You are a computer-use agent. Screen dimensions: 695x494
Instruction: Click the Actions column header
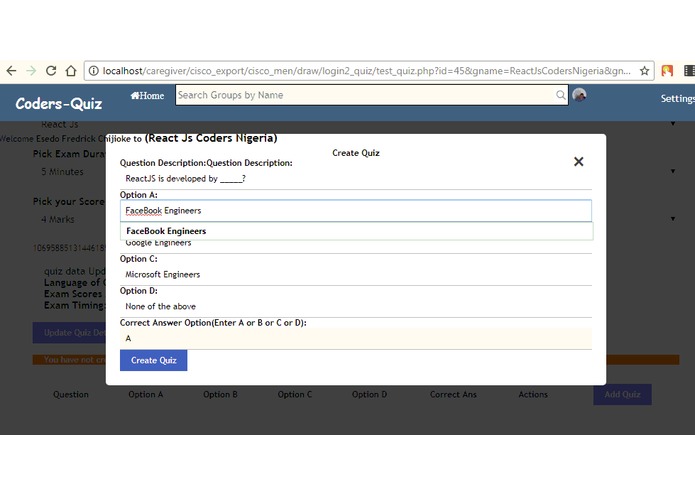[533, 394]
